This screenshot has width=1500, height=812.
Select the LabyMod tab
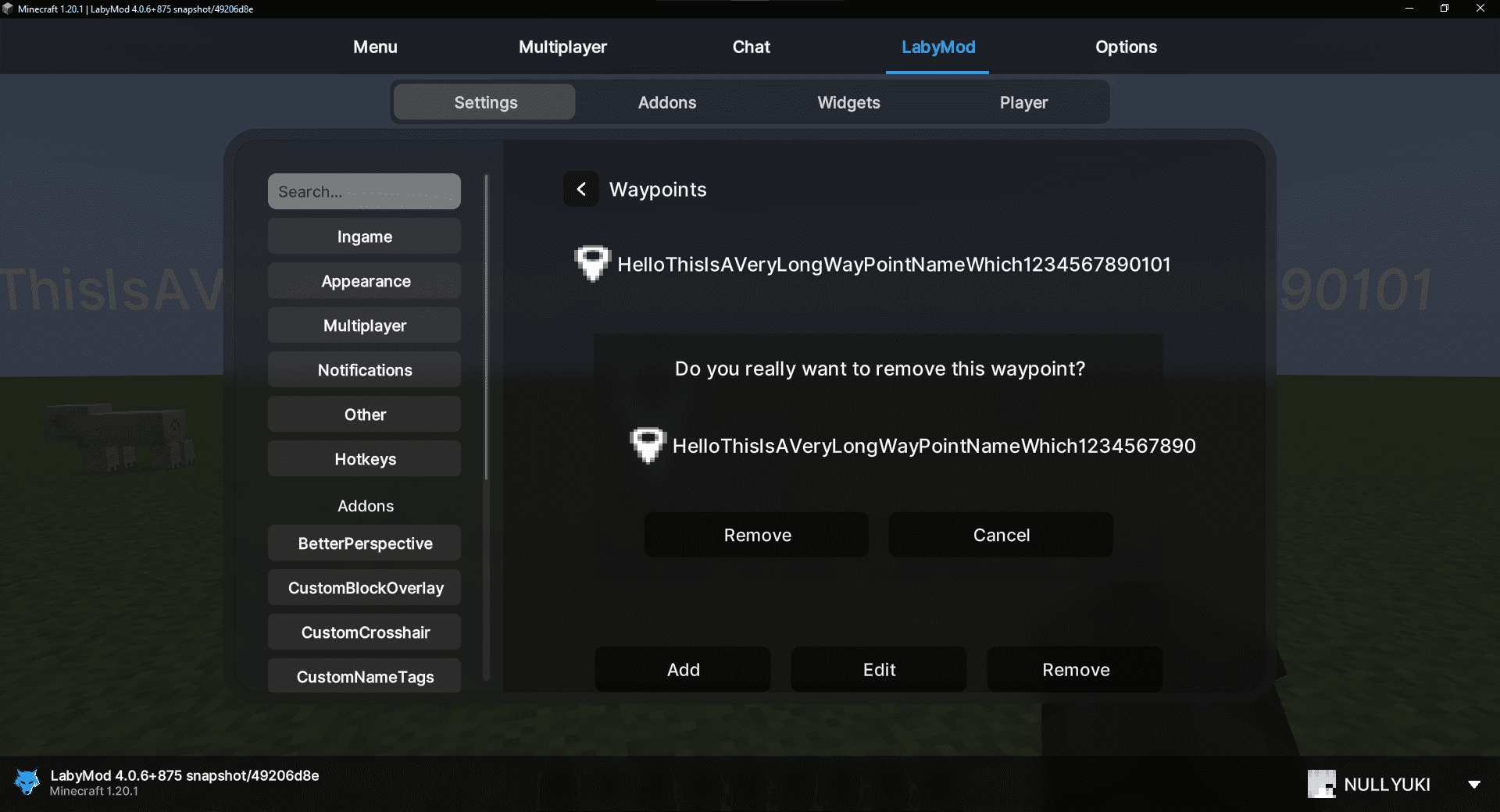(937, 47)
